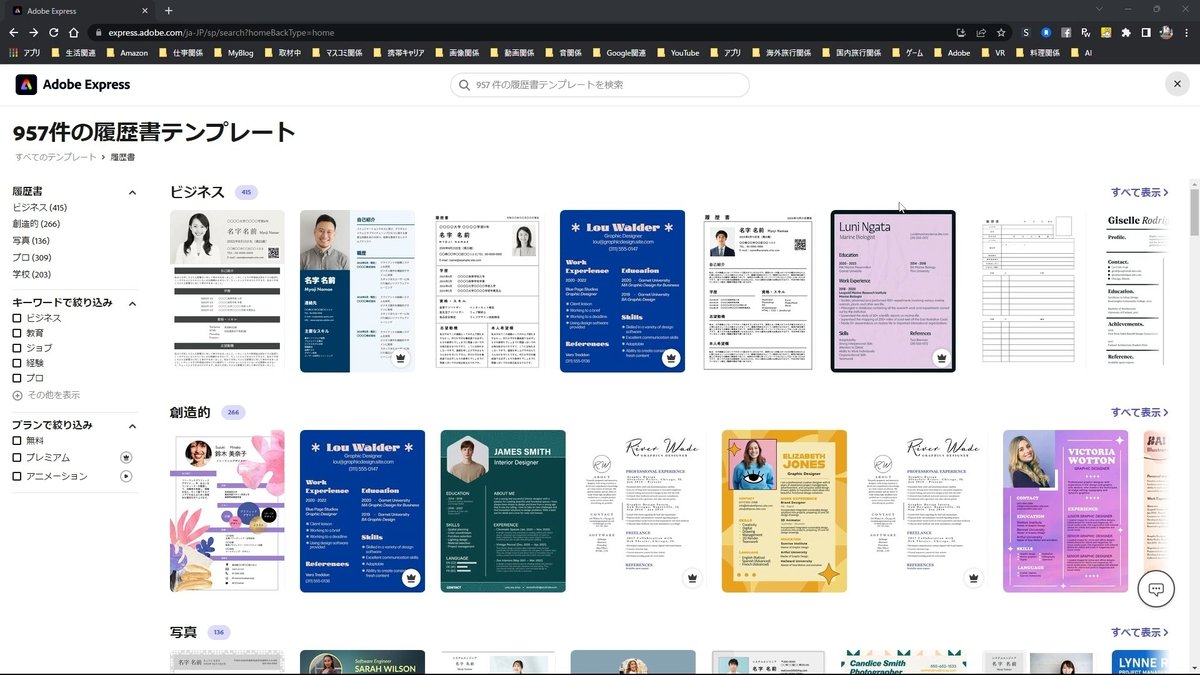The width and height of the screenshot is (1200, 675).
Task: Open the chat support bubble icon
Action: [1156, 589]
